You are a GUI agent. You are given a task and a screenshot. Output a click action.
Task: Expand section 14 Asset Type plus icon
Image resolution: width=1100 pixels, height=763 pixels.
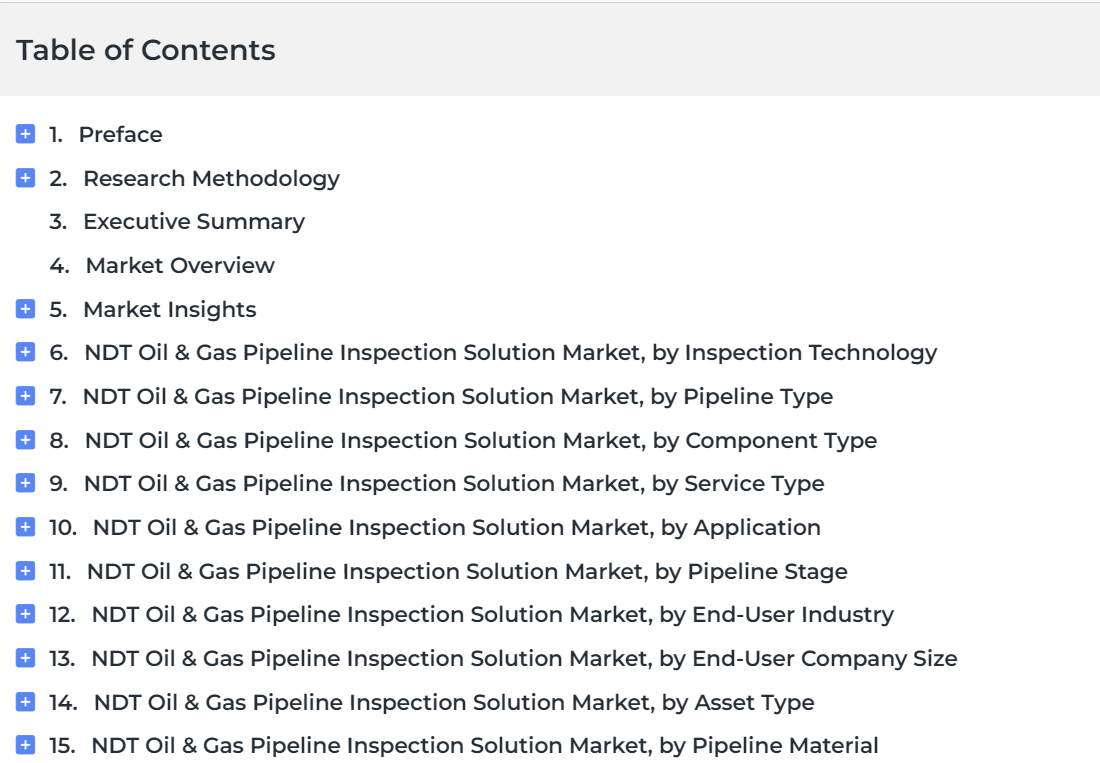point(25,701)
